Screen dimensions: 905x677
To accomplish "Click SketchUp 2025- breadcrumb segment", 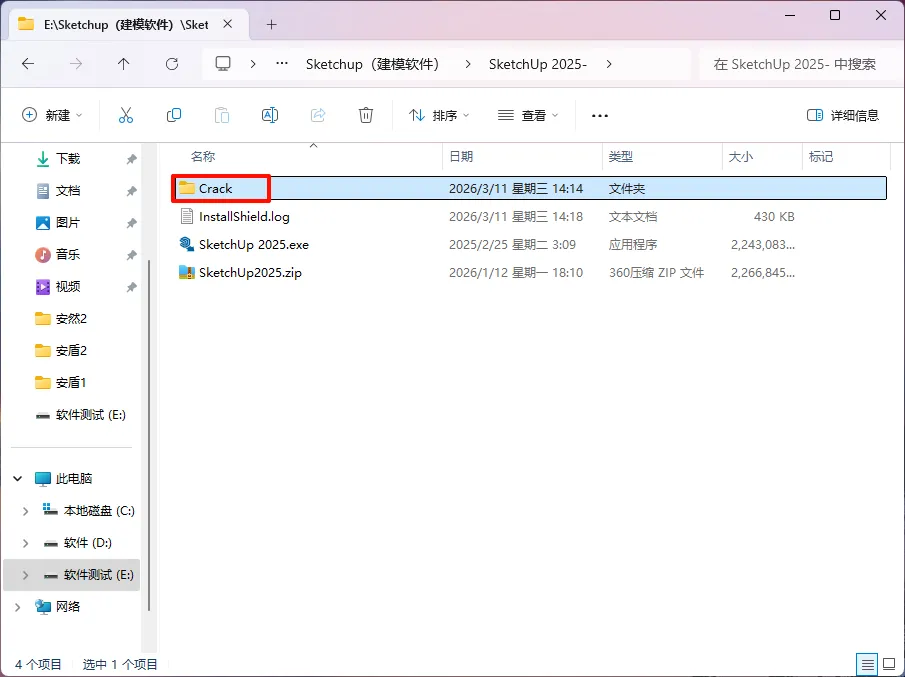I will (x=538, y=64).
